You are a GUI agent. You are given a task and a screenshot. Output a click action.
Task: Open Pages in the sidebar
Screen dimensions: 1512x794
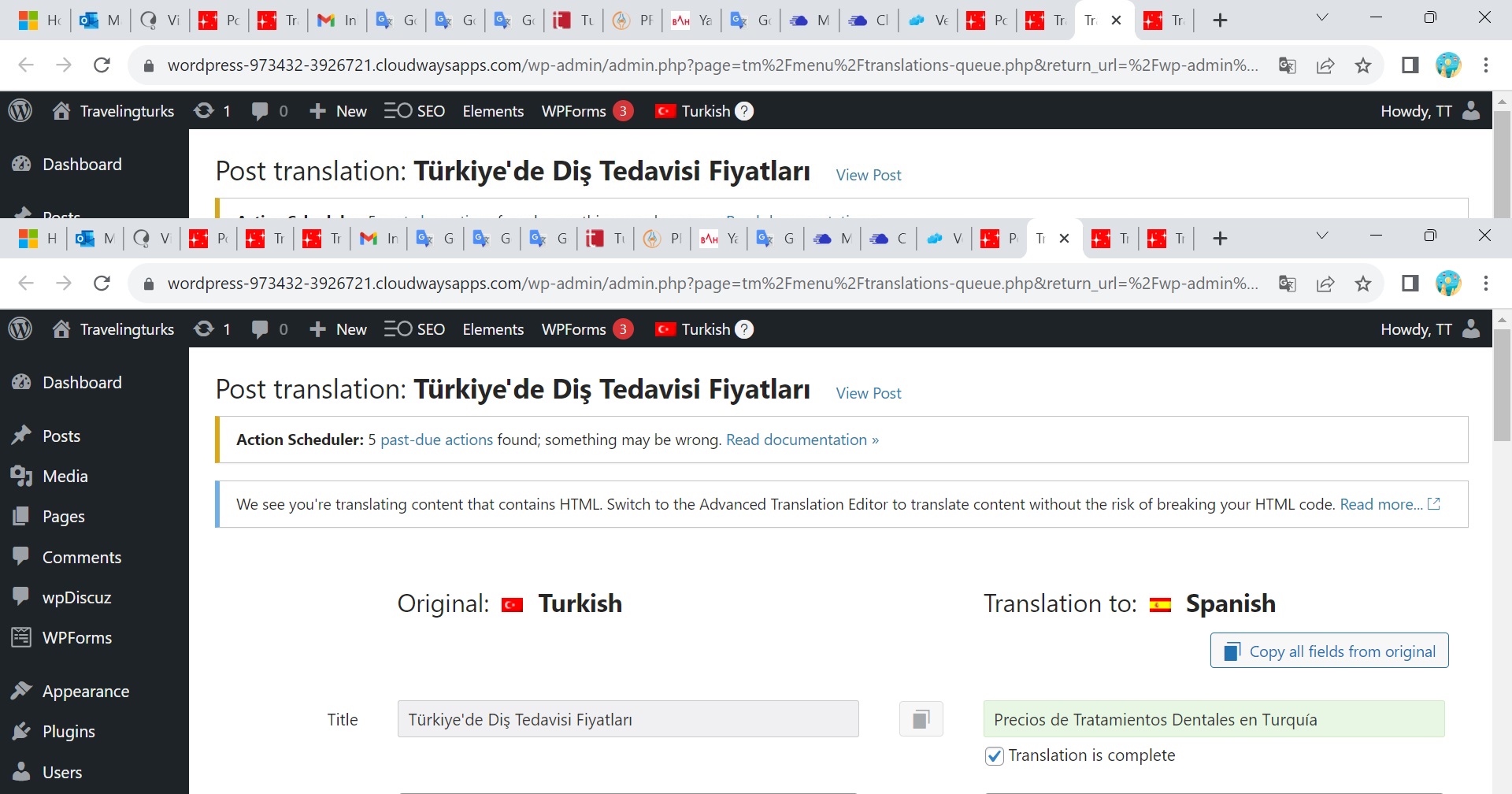(x=63, y=517)
